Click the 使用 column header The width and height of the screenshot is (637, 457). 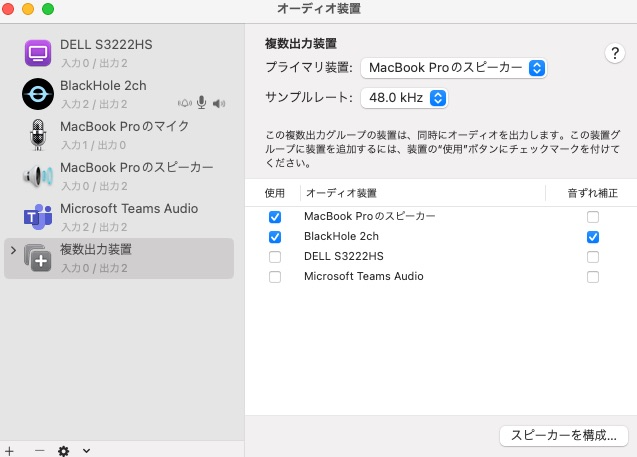pos(275,193)
